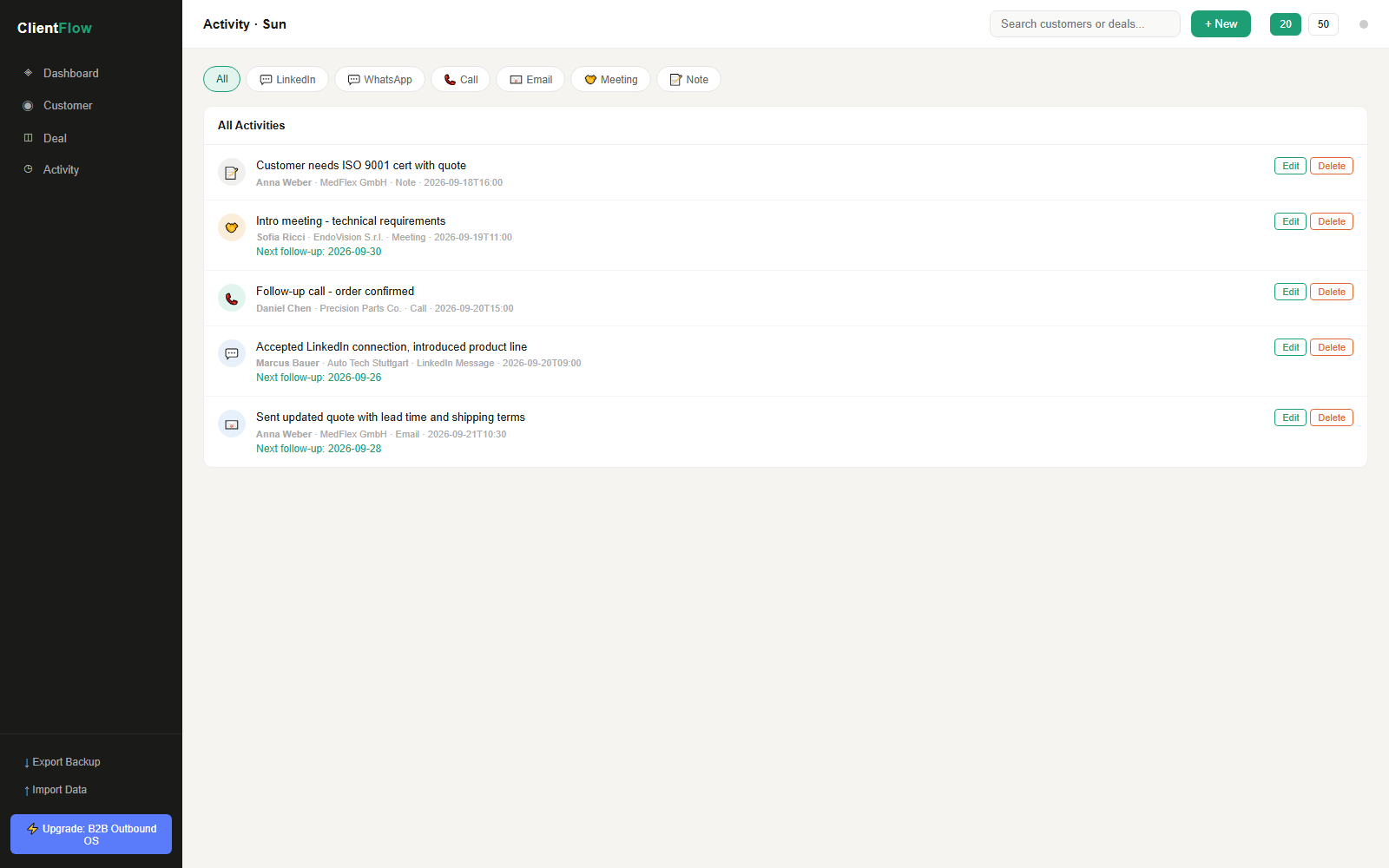
Task: Click the Activity clock icon
Action: coord(28,169)
